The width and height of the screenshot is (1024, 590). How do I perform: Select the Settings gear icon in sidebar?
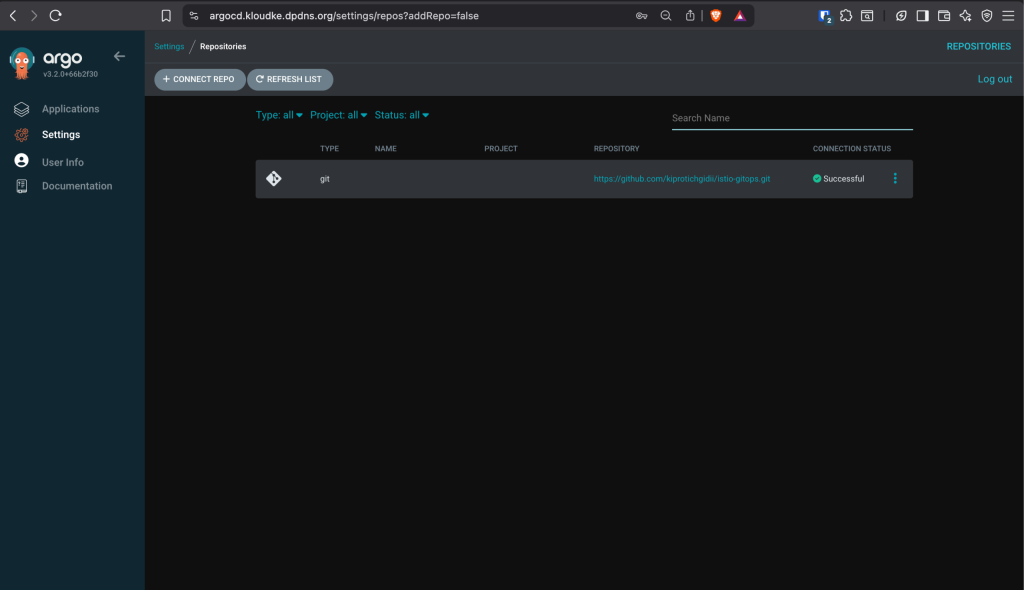(22, 134)
